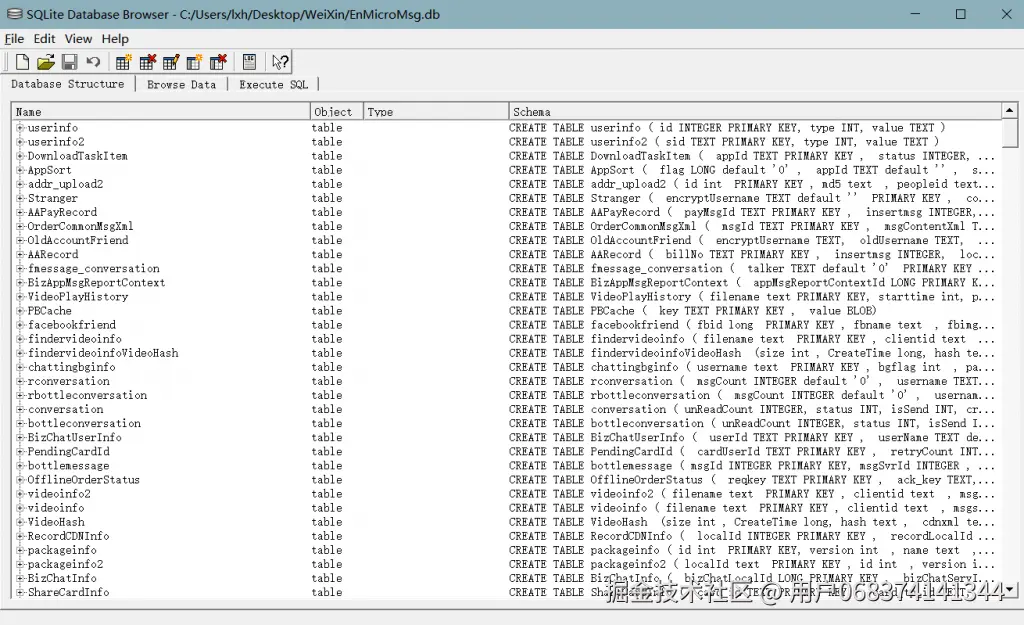Open the File menu

[x=14, y=39]
